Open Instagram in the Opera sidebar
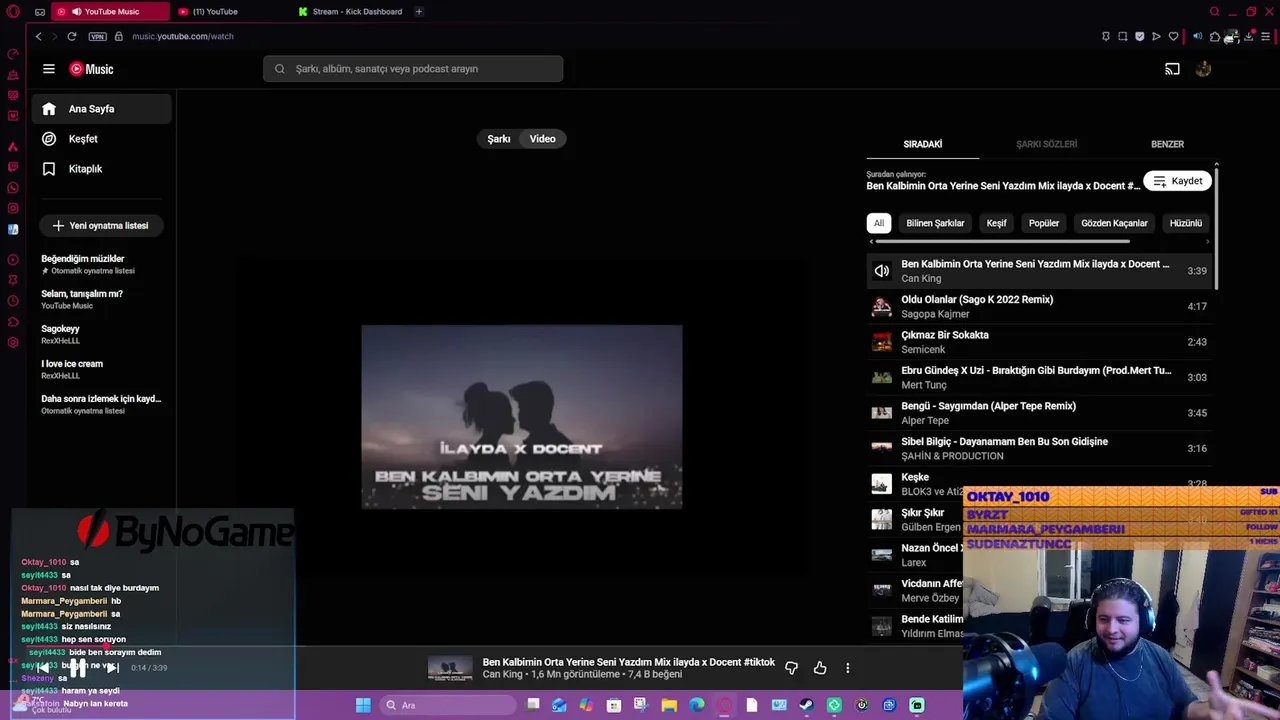This screenshot has height=720, width=1280. click(13, 208)
